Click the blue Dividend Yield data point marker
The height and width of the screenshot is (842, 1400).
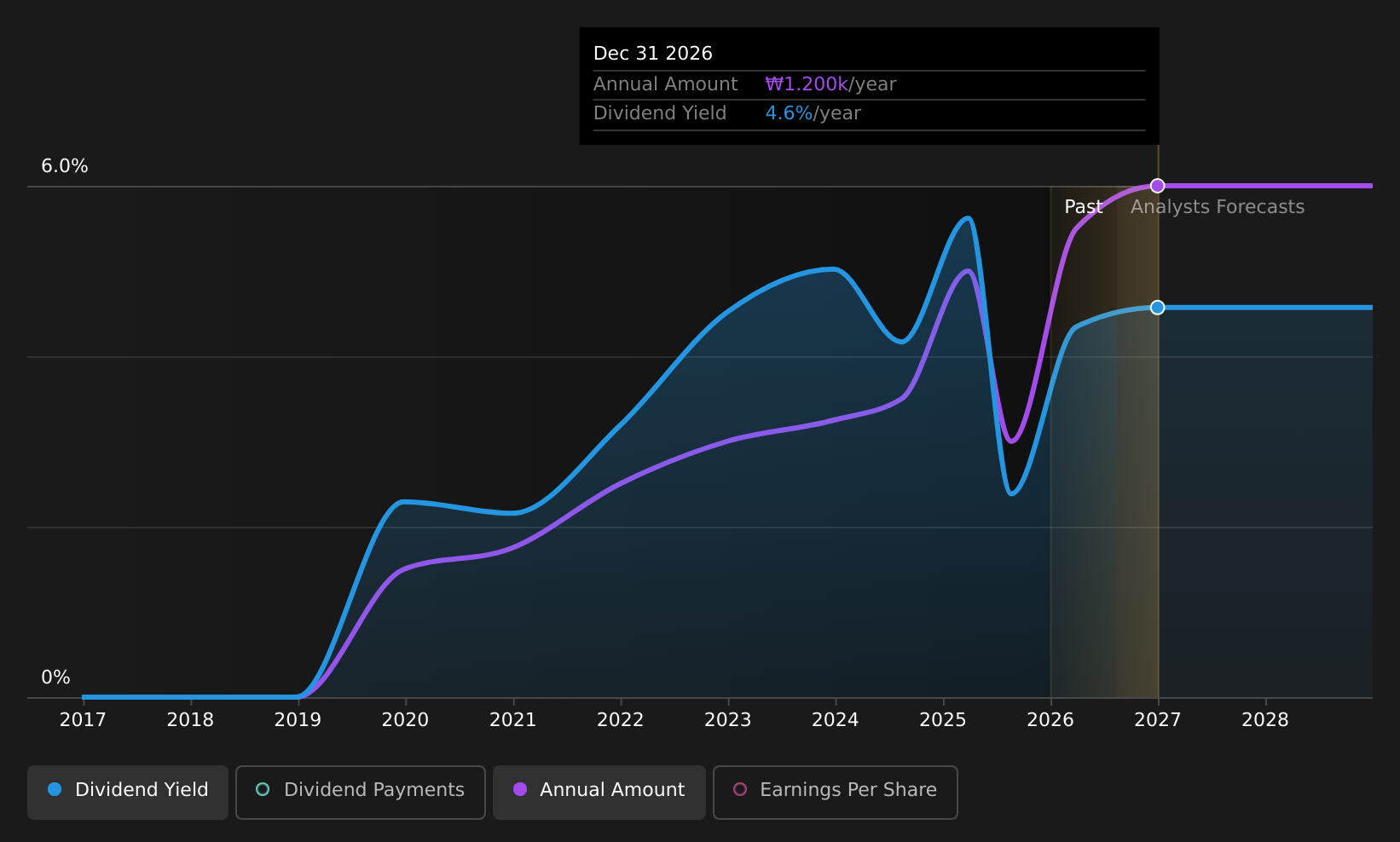pos(1157,308)
